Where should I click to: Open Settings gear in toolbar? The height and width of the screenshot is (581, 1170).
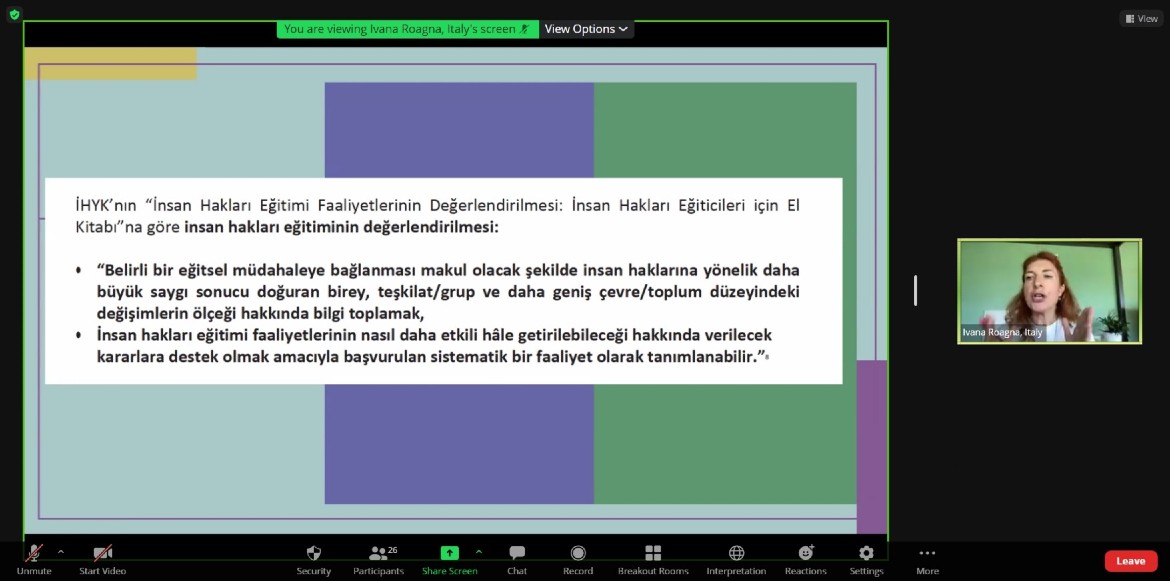[x=866, y=559]
